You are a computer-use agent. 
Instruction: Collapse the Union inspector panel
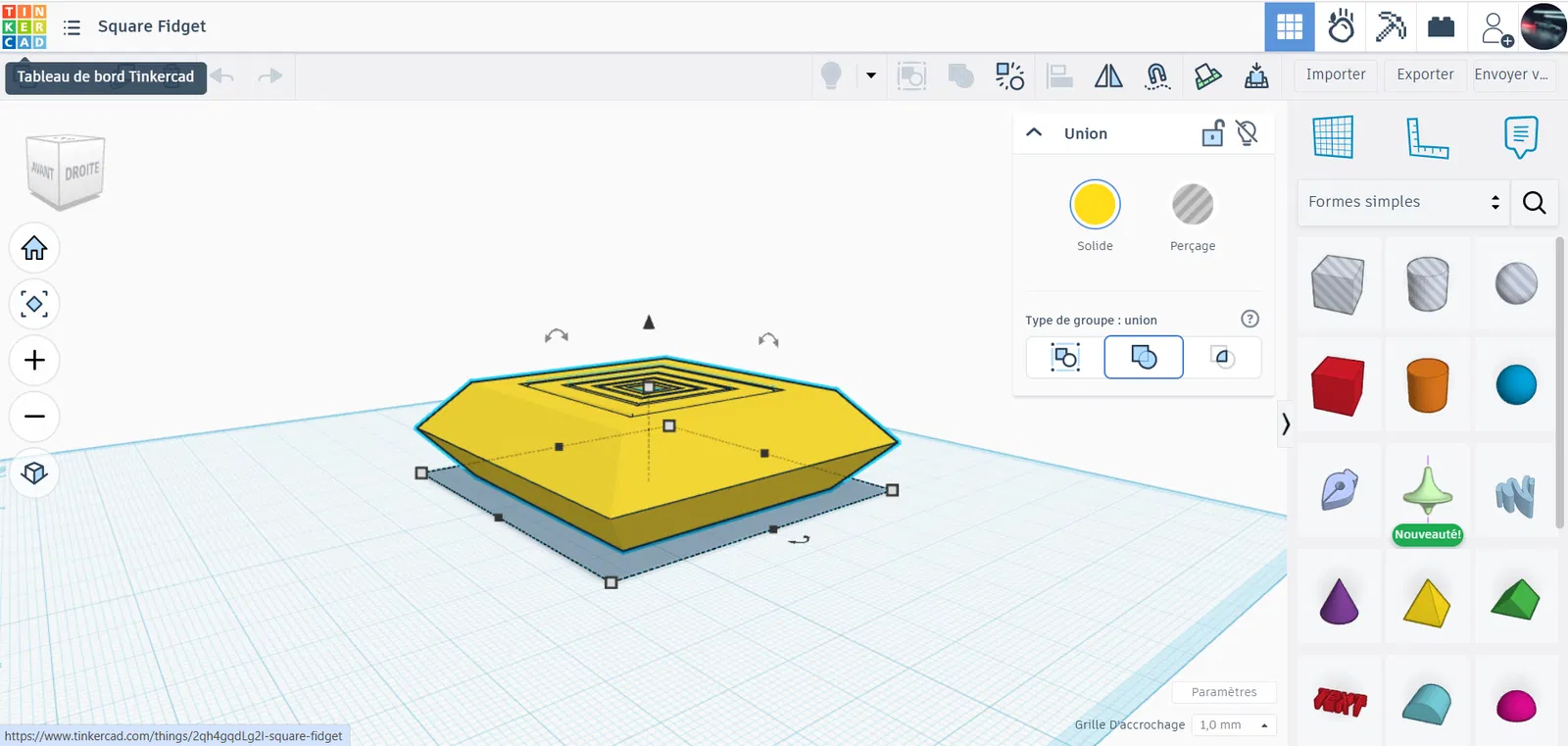1034,132
